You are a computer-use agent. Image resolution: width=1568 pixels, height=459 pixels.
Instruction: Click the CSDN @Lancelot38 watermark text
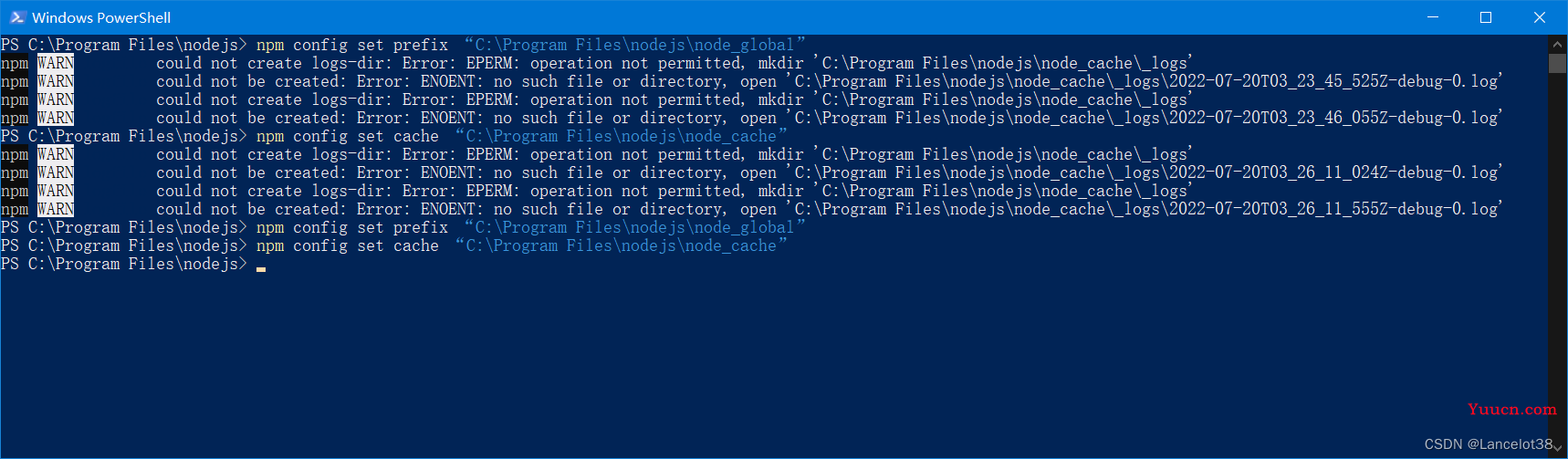click(1489, 443)
